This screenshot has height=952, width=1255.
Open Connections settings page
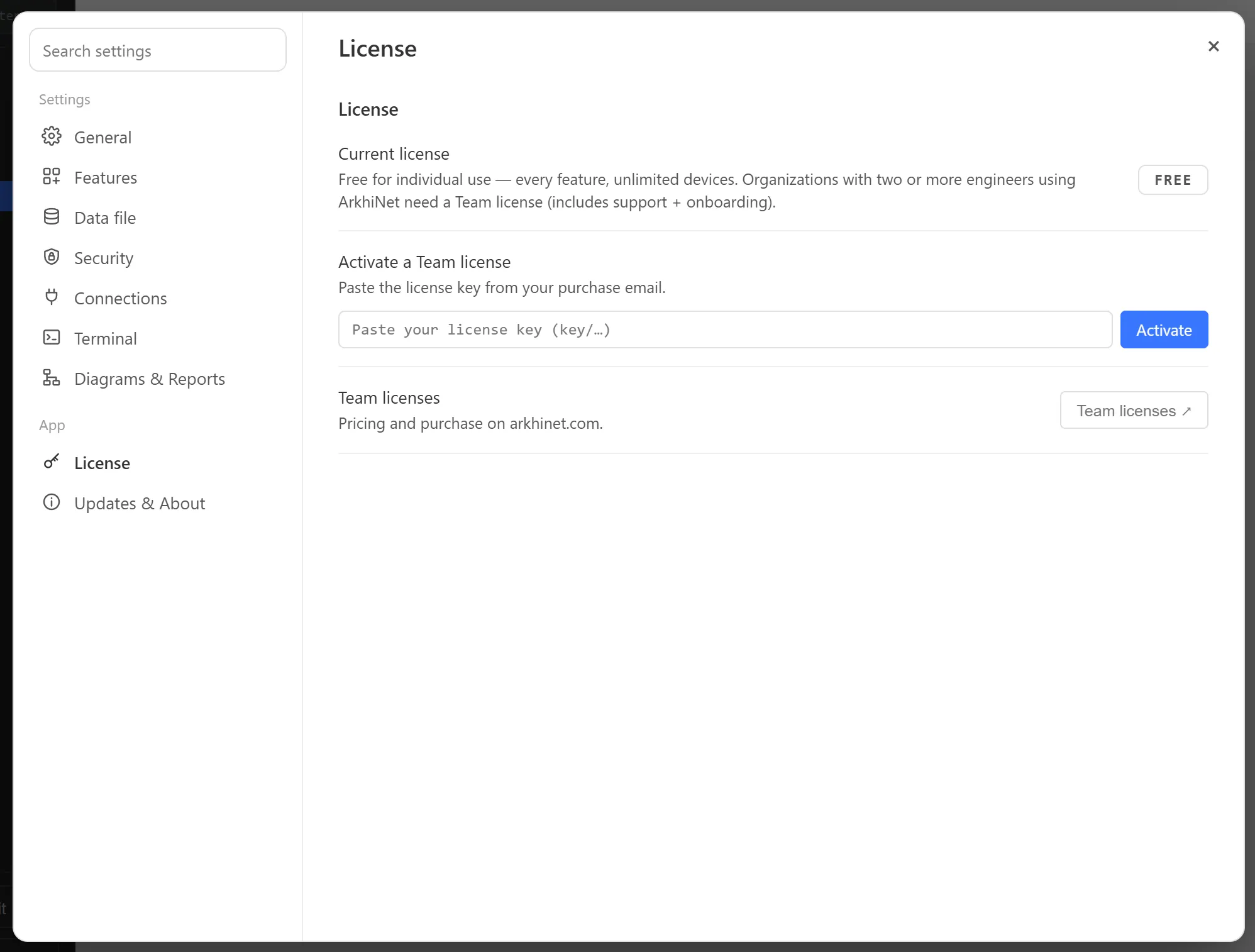(x=157, y=298)
